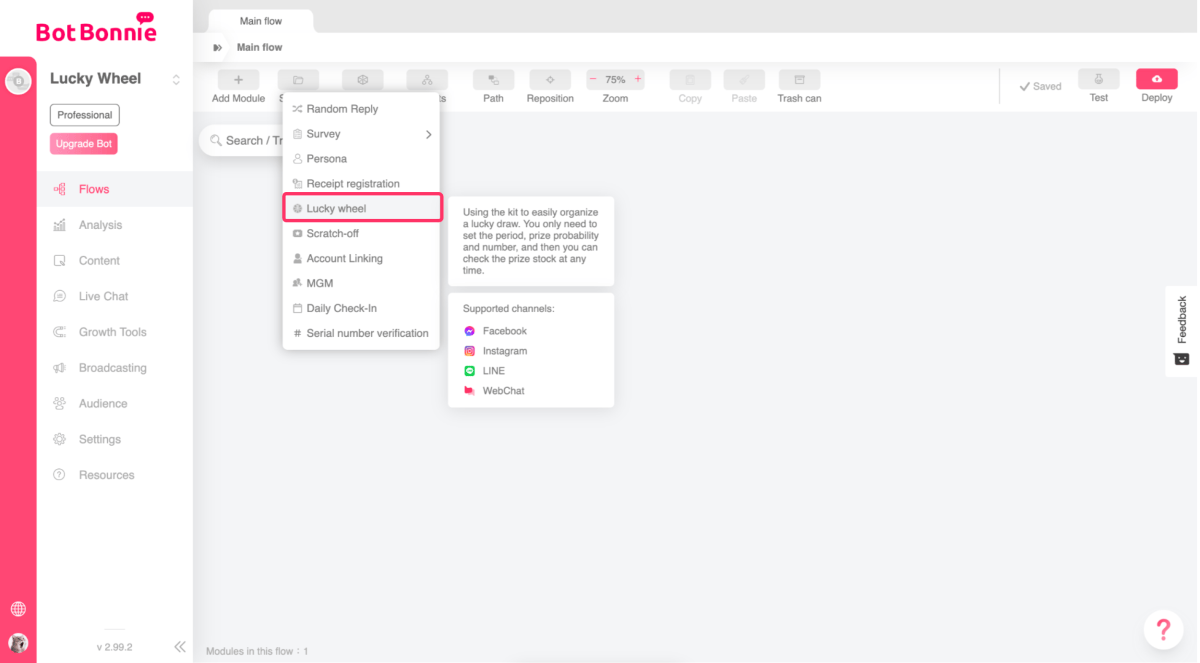Click the Add Module plus icon

click(x=238, y=80)
